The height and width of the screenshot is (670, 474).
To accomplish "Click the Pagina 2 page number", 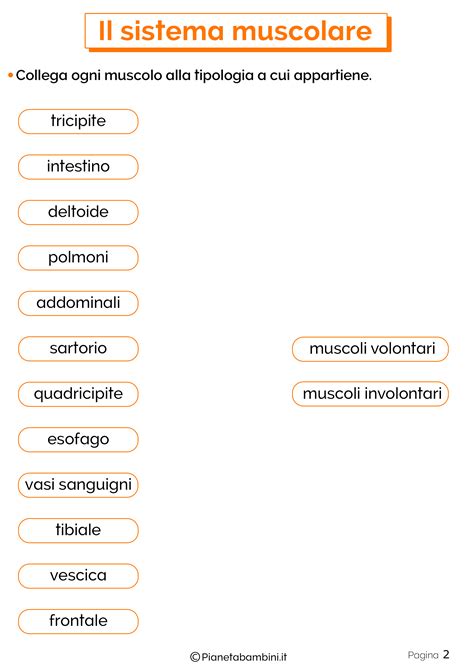I will [428, 655].
